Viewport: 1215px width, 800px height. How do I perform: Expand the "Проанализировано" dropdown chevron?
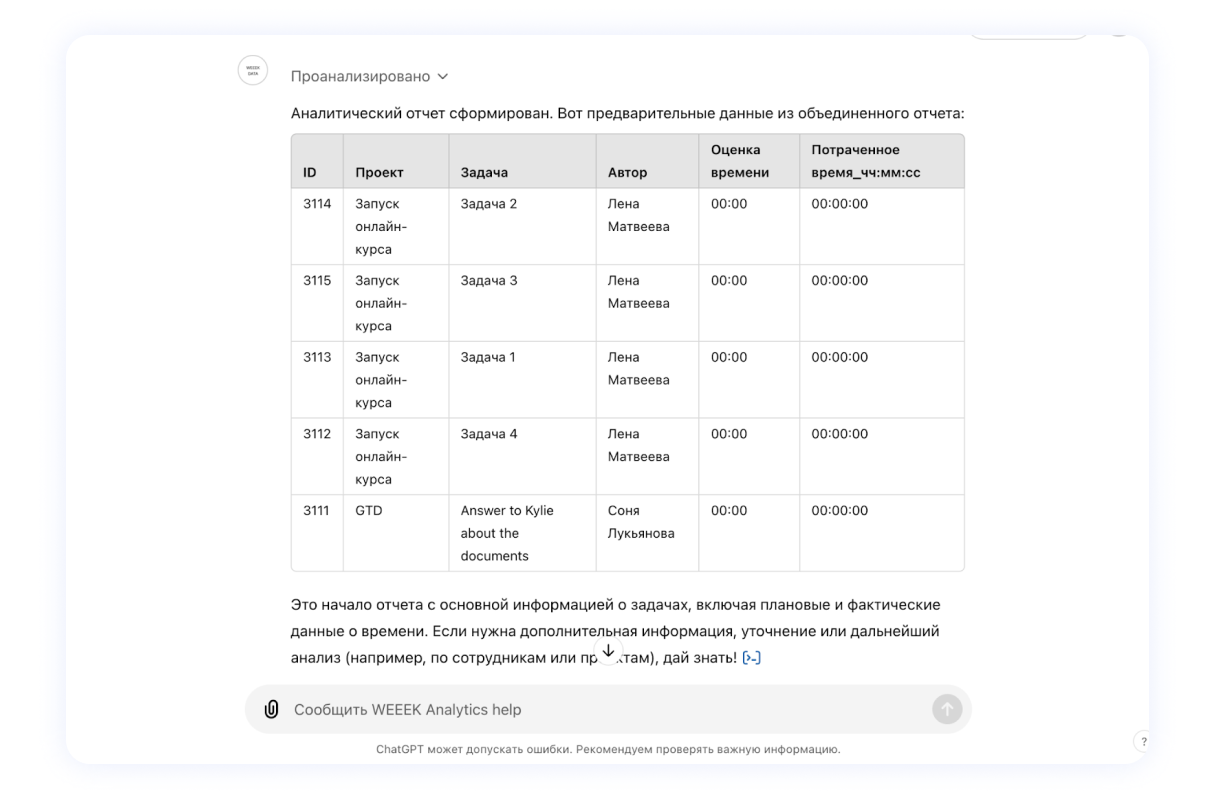tap(443, 76)
